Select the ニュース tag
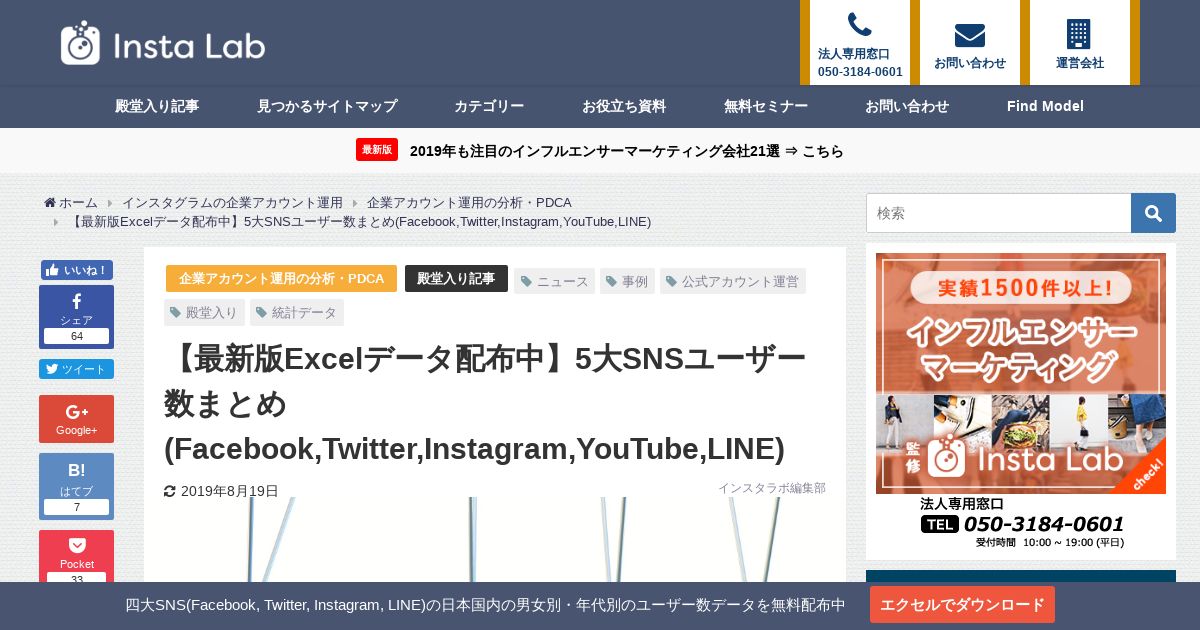 coord(554,282)
